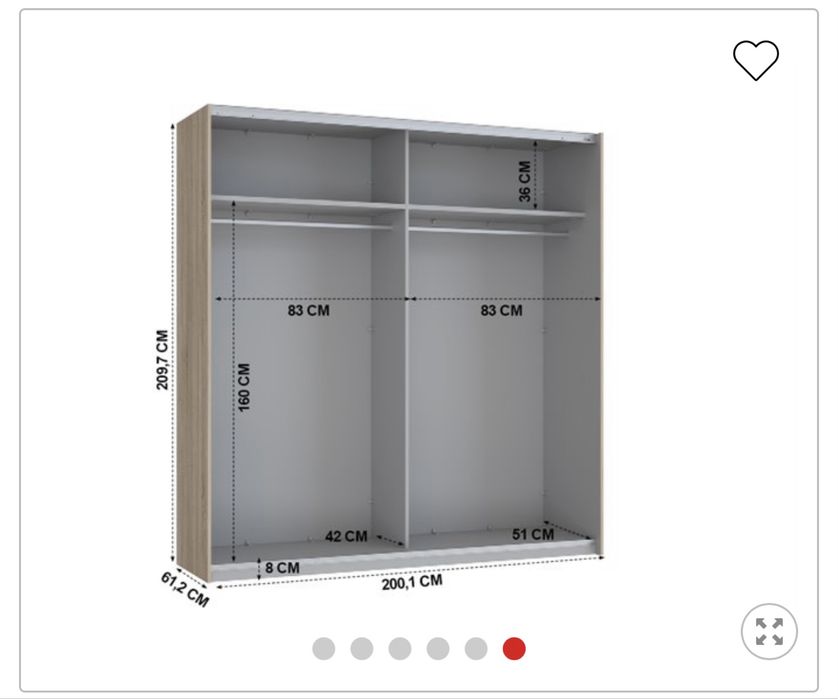Click the oak wood side panel of wardrobe

coord(192,342)
